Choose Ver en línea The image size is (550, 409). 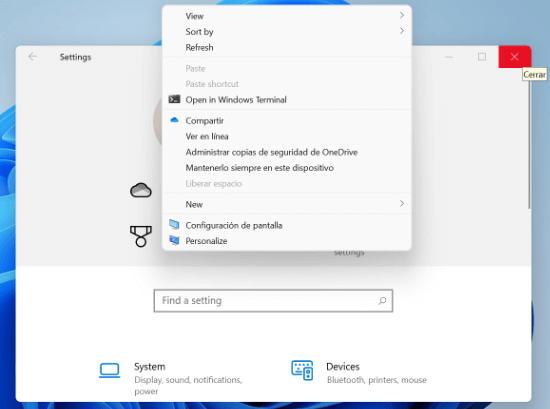click(x=287, y=136)
